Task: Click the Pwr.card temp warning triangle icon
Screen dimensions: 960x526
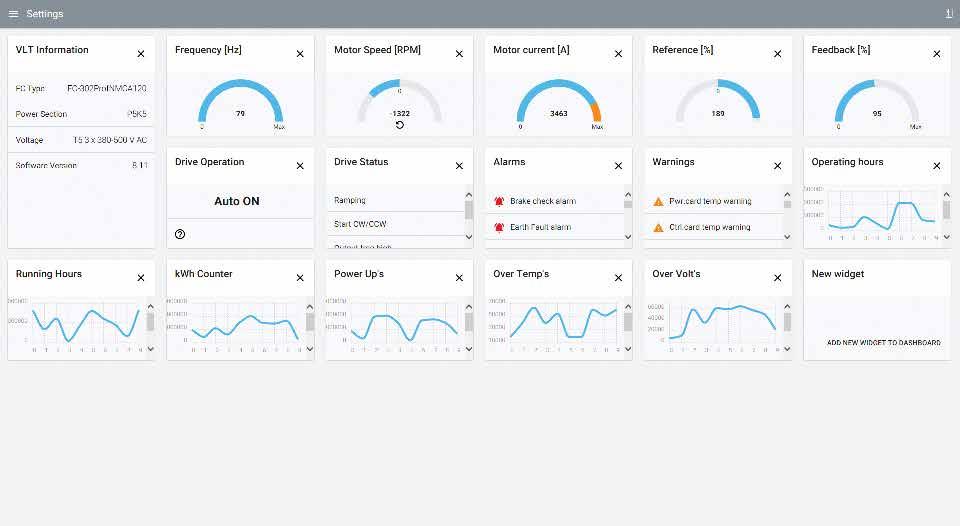Action: [x=658, y=201]
